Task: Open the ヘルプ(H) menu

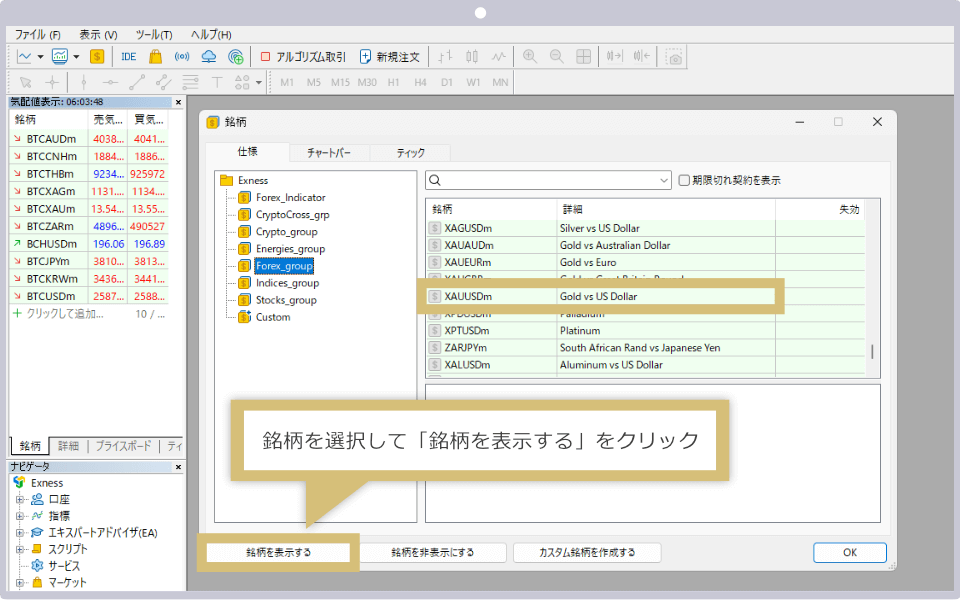Action: 211,35
